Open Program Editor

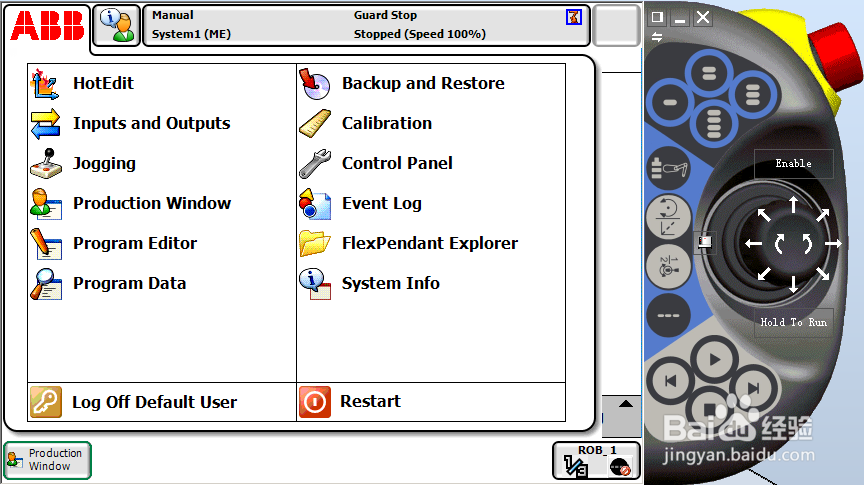click(x=135, y=244)
